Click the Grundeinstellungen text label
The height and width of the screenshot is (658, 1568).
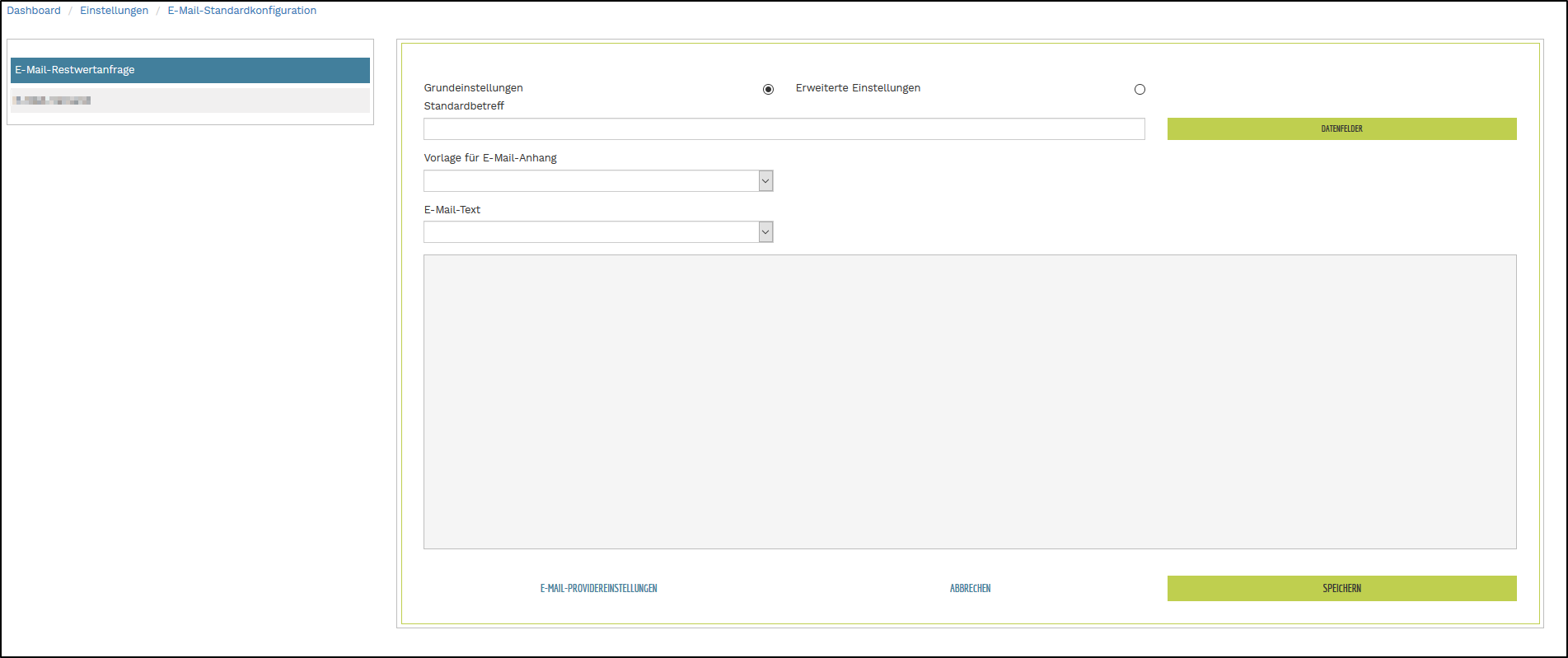(x=473, y=88)
